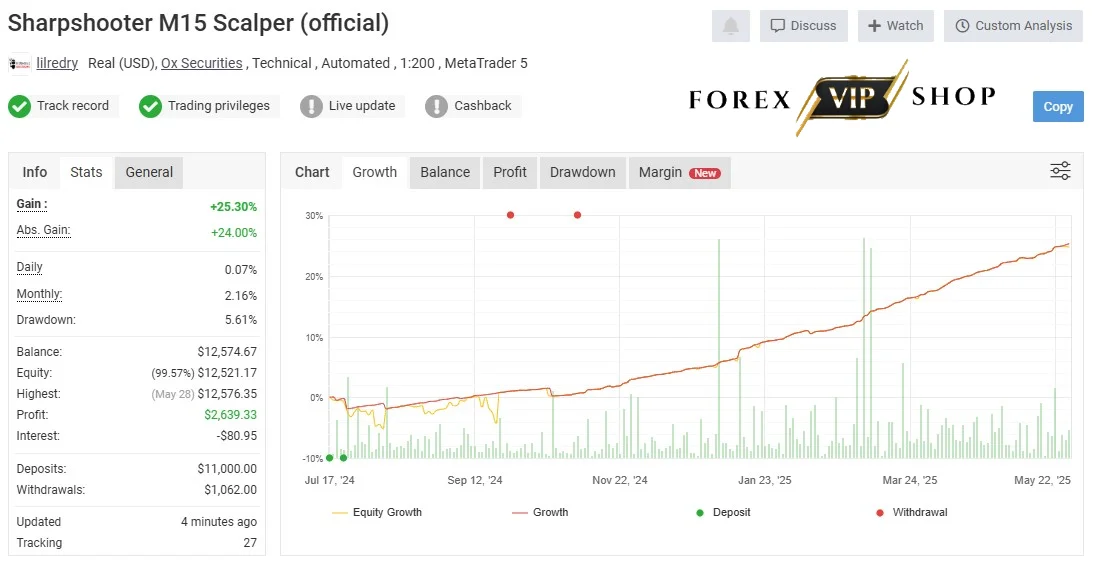Click the Trading privileges status text
This screenshot has width=1096, height=566.
(219, 106)
